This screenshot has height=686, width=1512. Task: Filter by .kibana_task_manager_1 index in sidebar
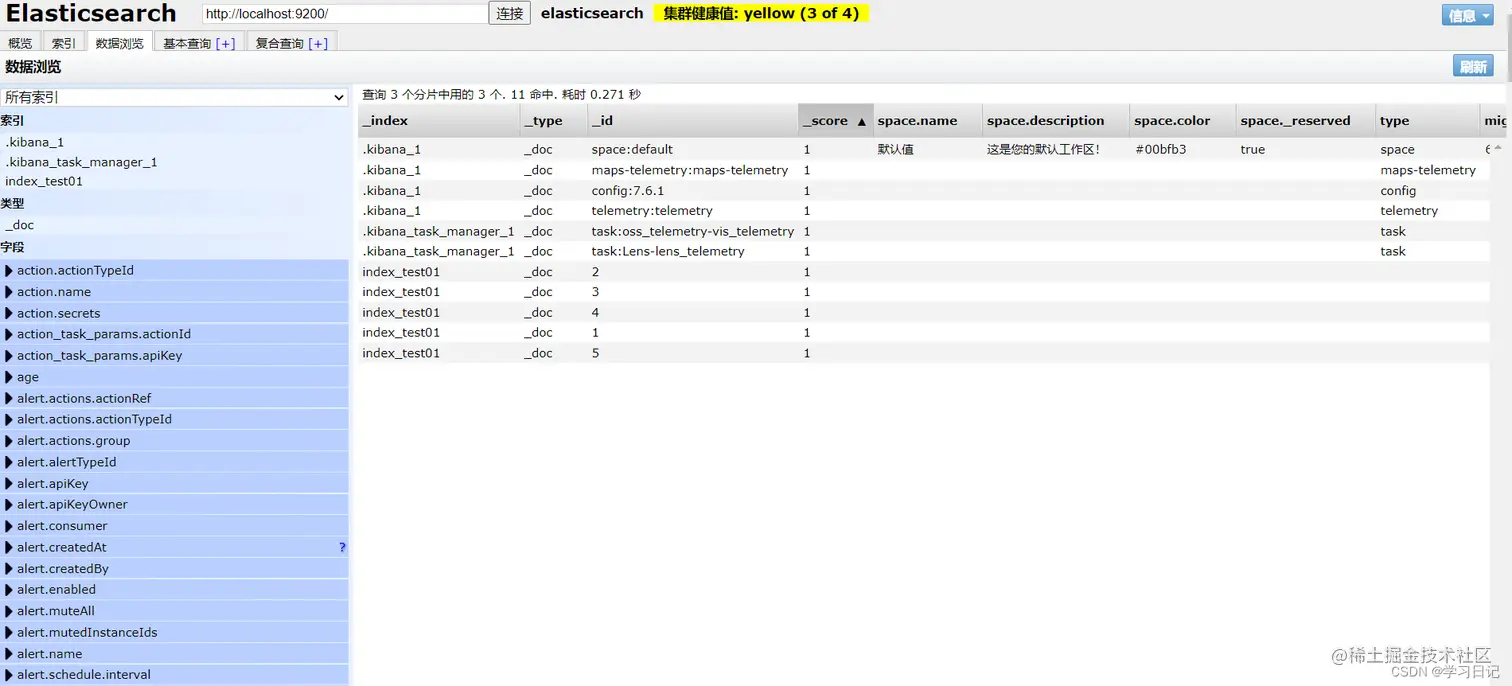click(x=81, y=162)
